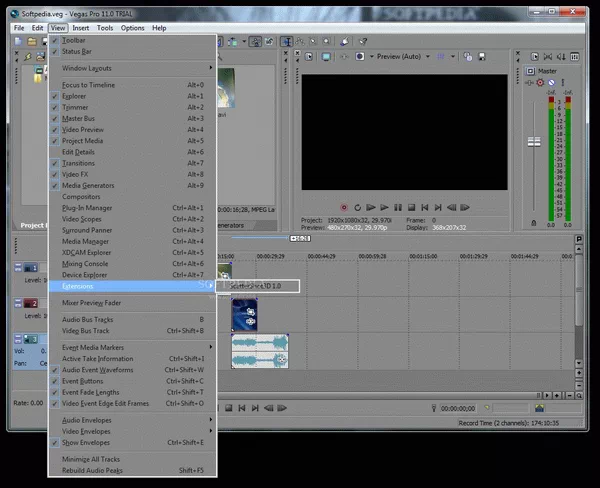
Task: Open the Insert menu
Action: tap(81, 28)
